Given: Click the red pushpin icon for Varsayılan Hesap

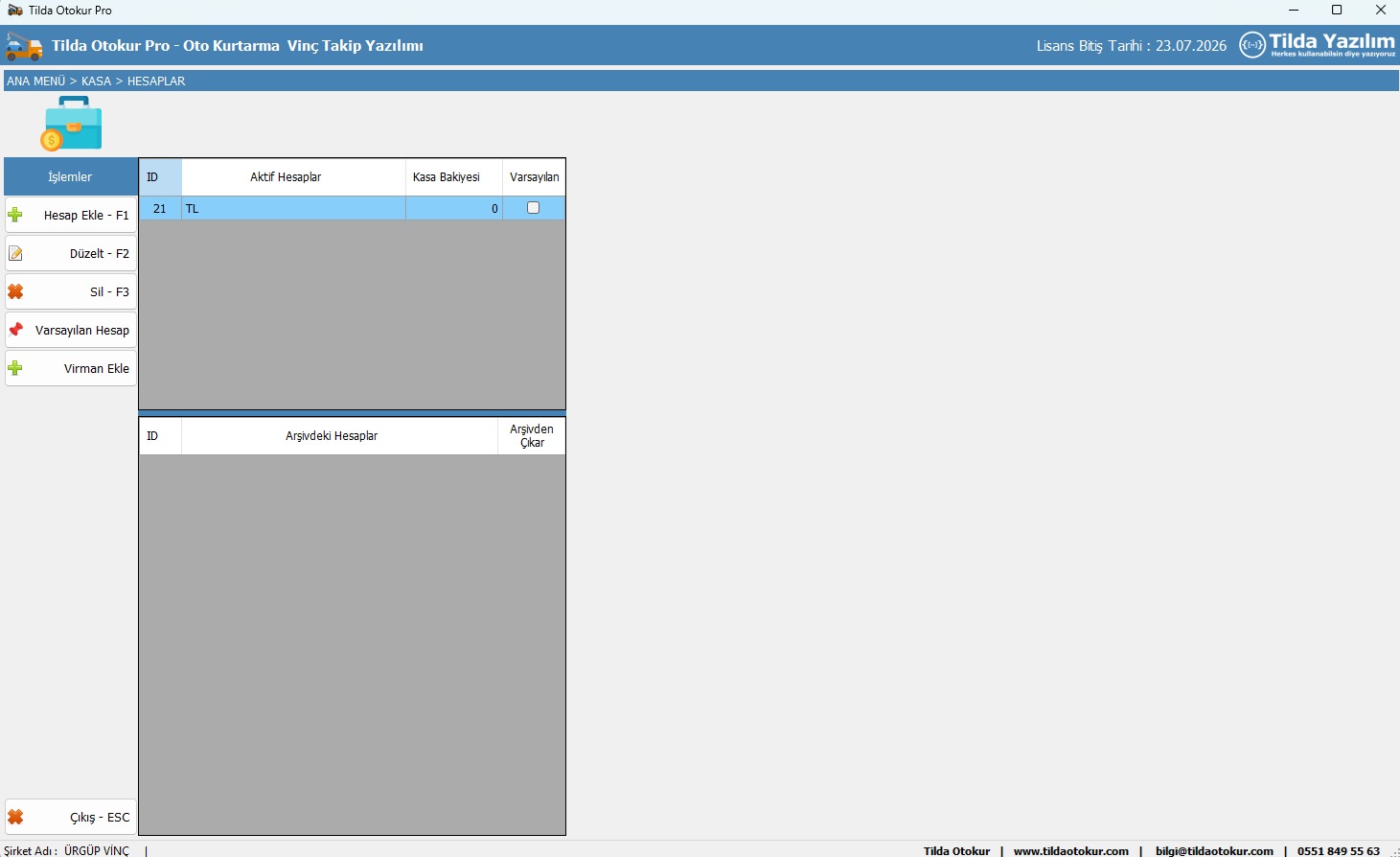Looking at the screenshot, I should point(15,330).
